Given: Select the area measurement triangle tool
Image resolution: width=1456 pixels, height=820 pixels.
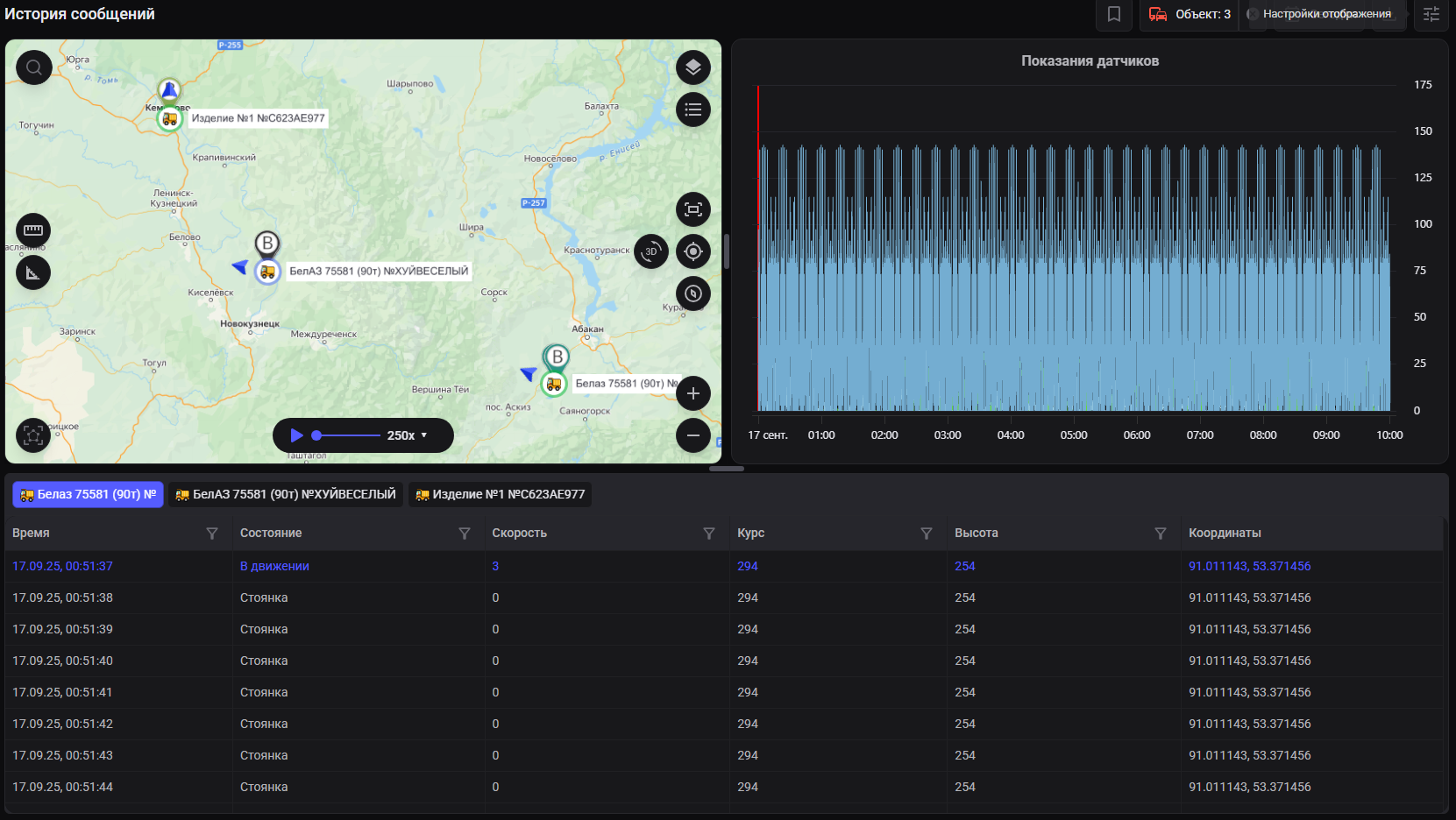Looking at the screenshot, I should click(33, 272).
